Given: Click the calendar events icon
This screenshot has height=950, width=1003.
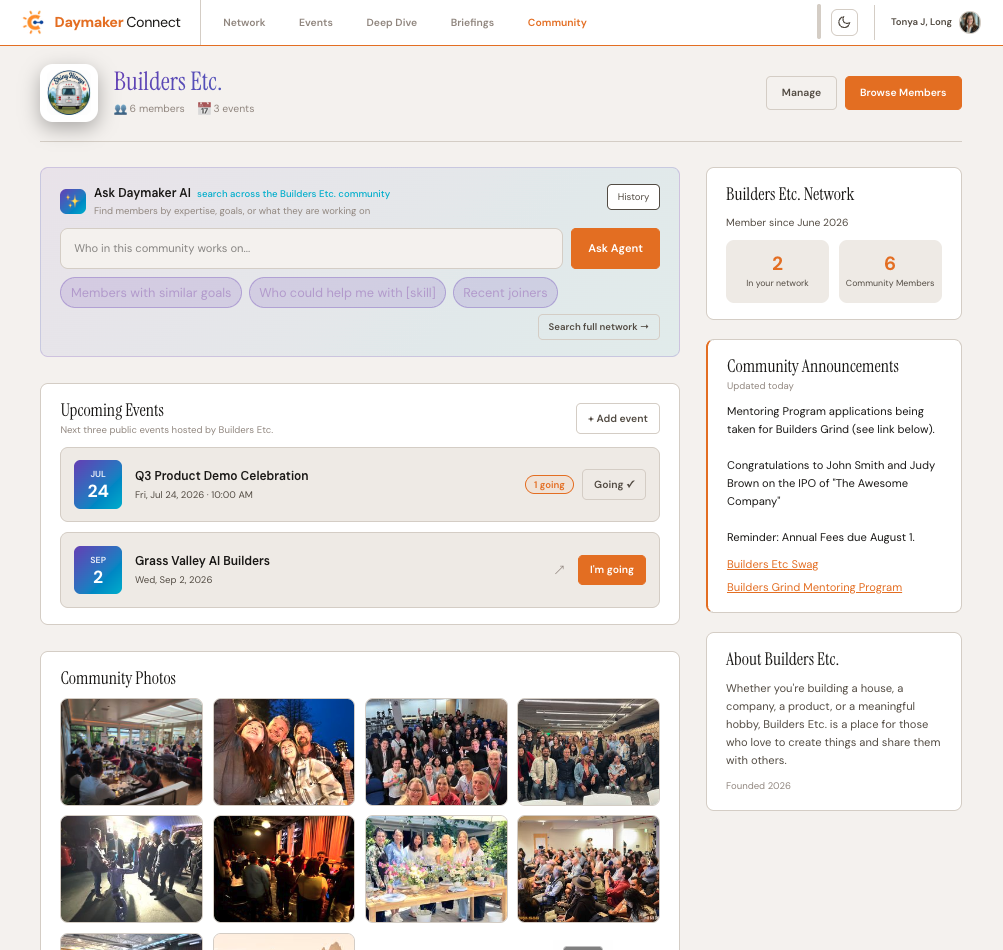Looking at the screenshot, I should (204, 109).
